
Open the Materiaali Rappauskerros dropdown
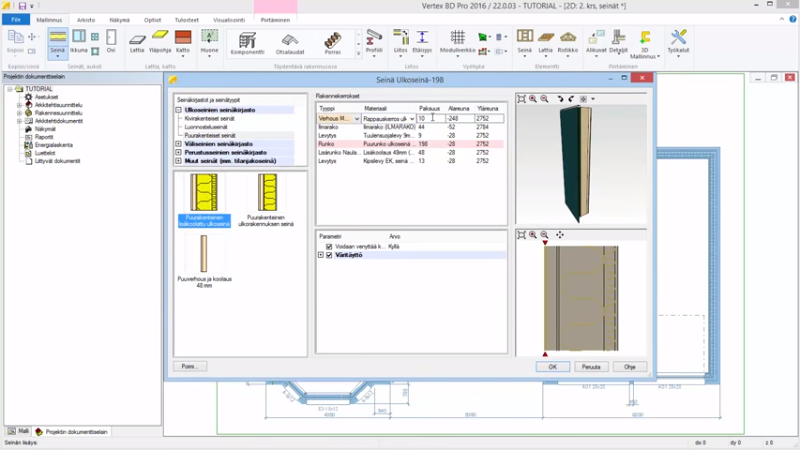411,119
